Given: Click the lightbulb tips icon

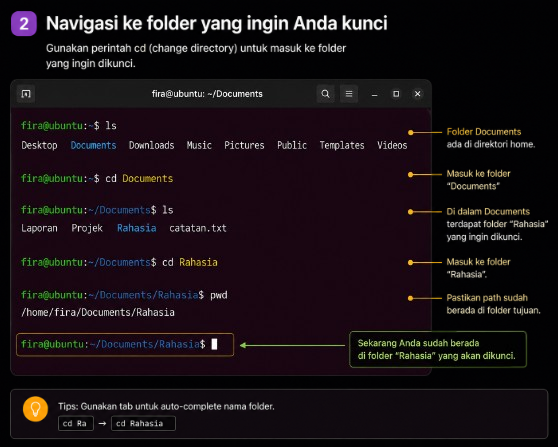Looking at the screenshot, I should [x=35, y=409].
